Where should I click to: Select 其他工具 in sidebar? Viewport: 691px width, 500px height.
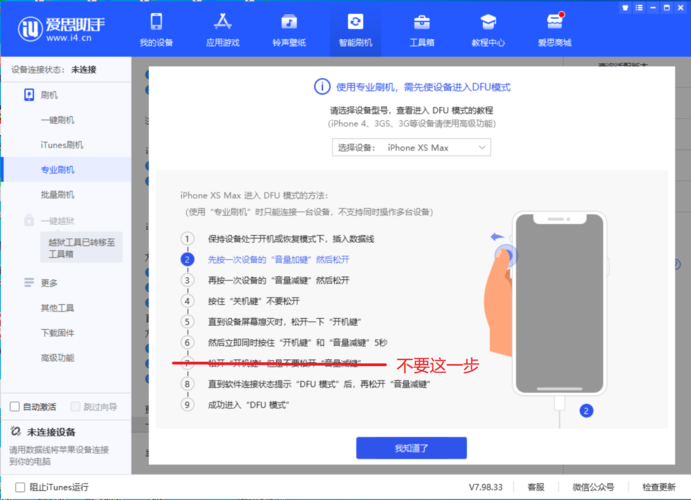[57, 307]
